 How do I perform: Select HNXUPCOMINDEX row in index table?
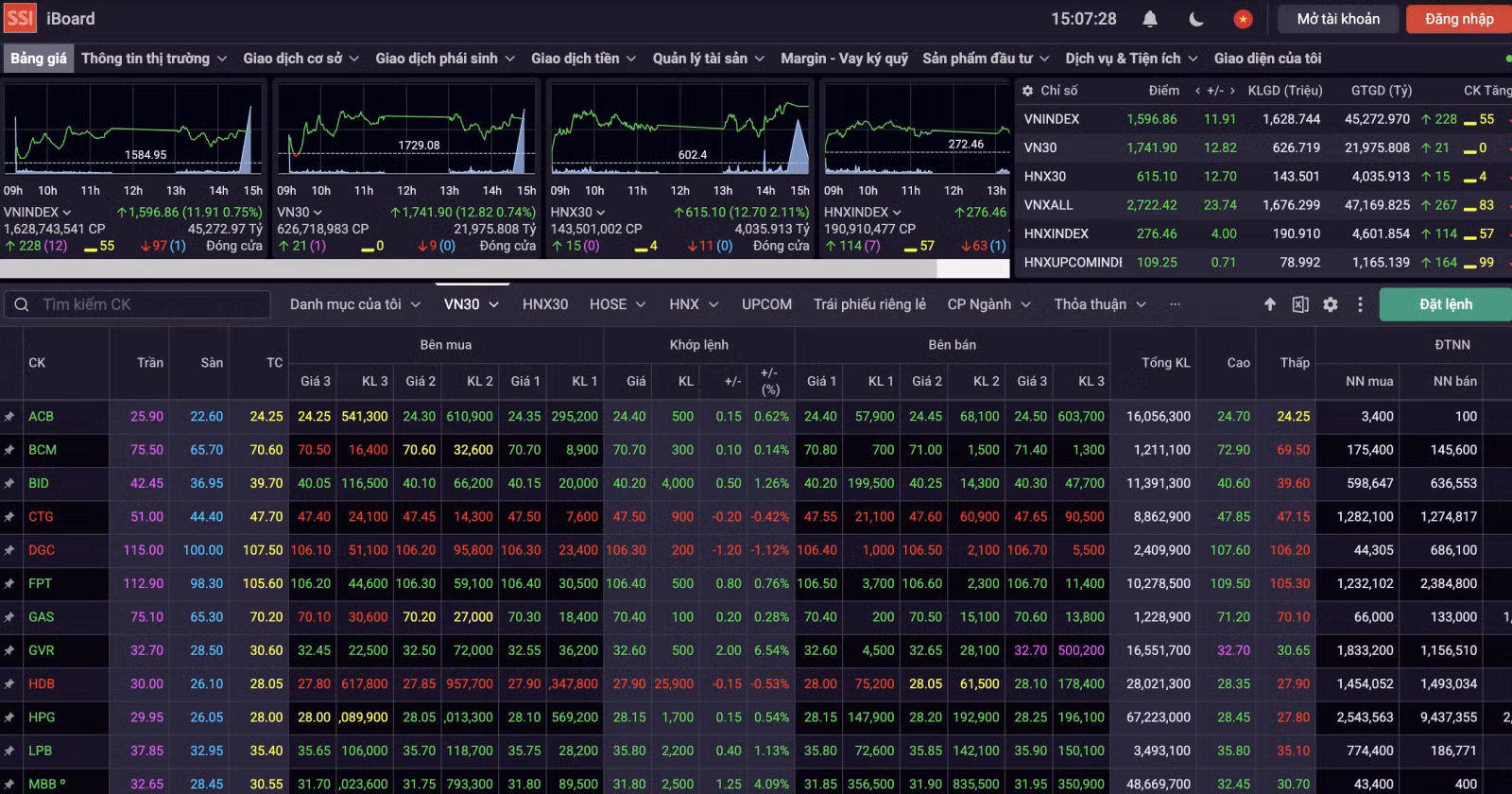point(1263,262)
